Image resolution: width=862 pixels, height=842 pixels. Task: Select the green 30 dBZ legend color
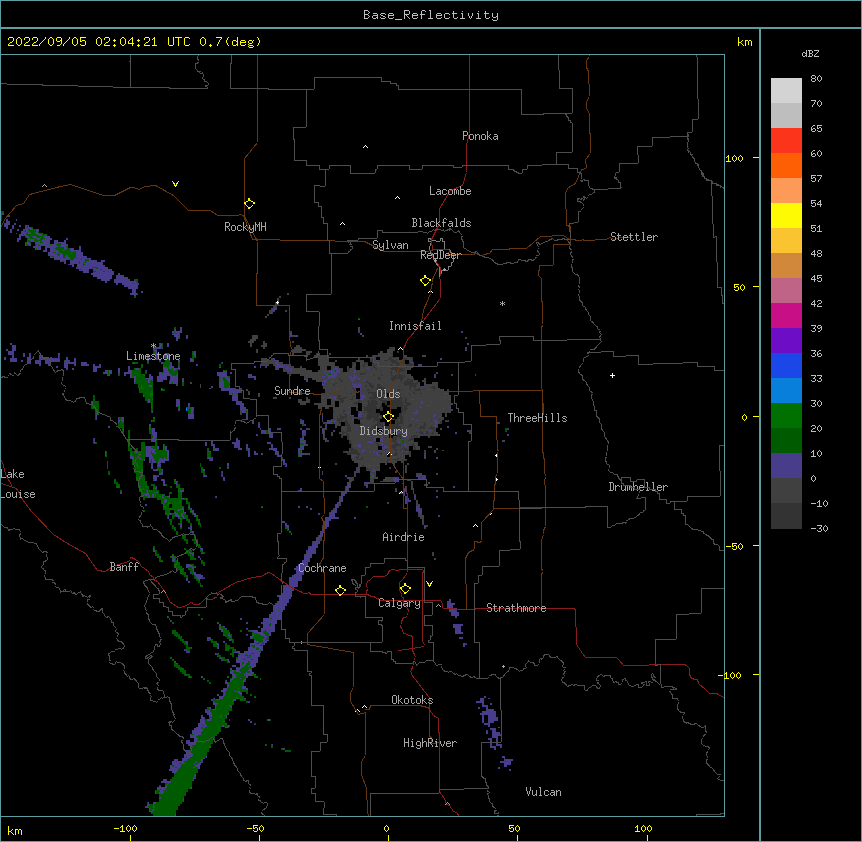tap(786, 416)
